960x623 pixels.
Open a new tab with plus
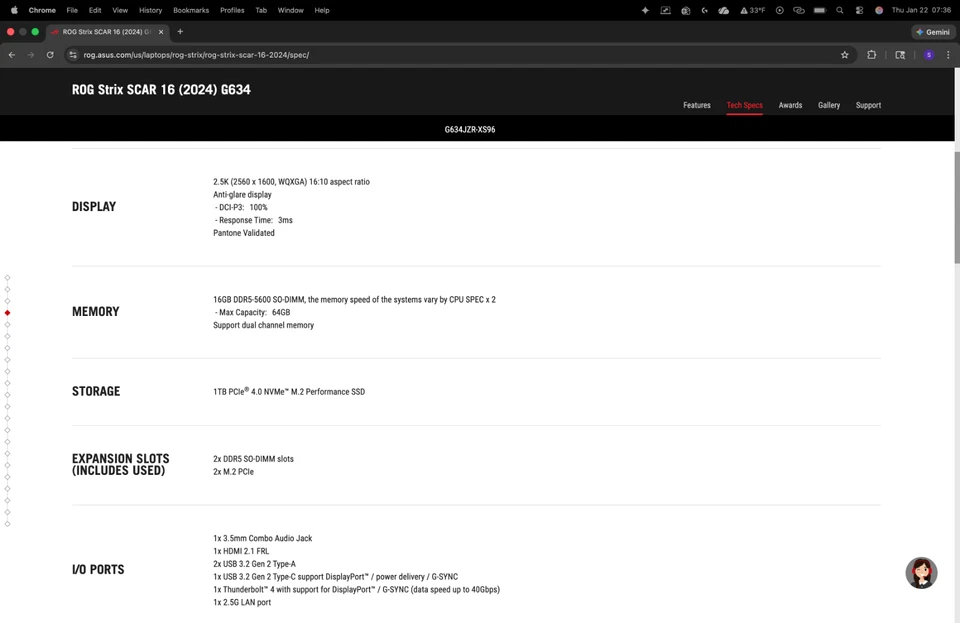click(180, 31)
